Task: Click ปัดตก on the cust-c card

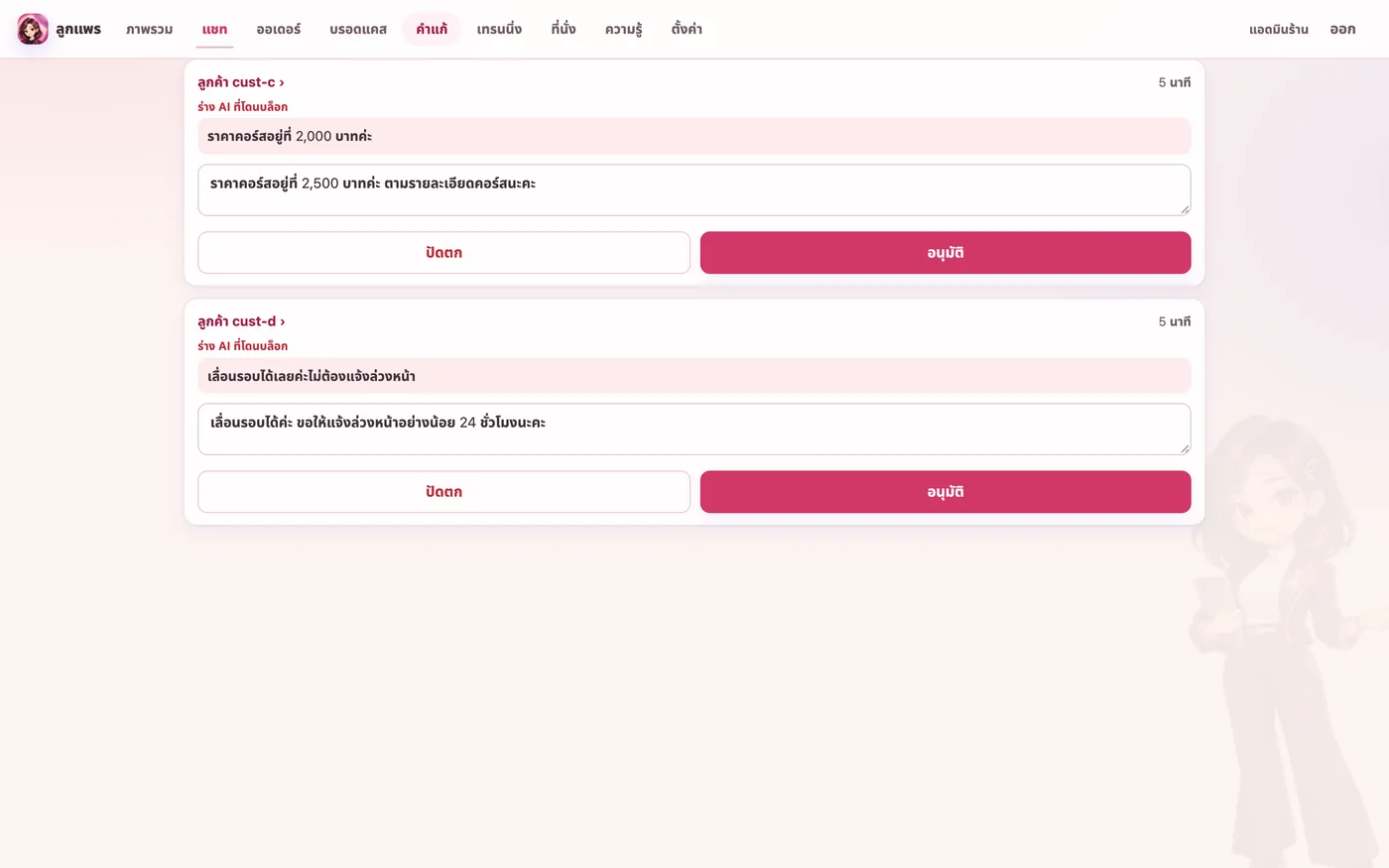Action: click(443, 253)
